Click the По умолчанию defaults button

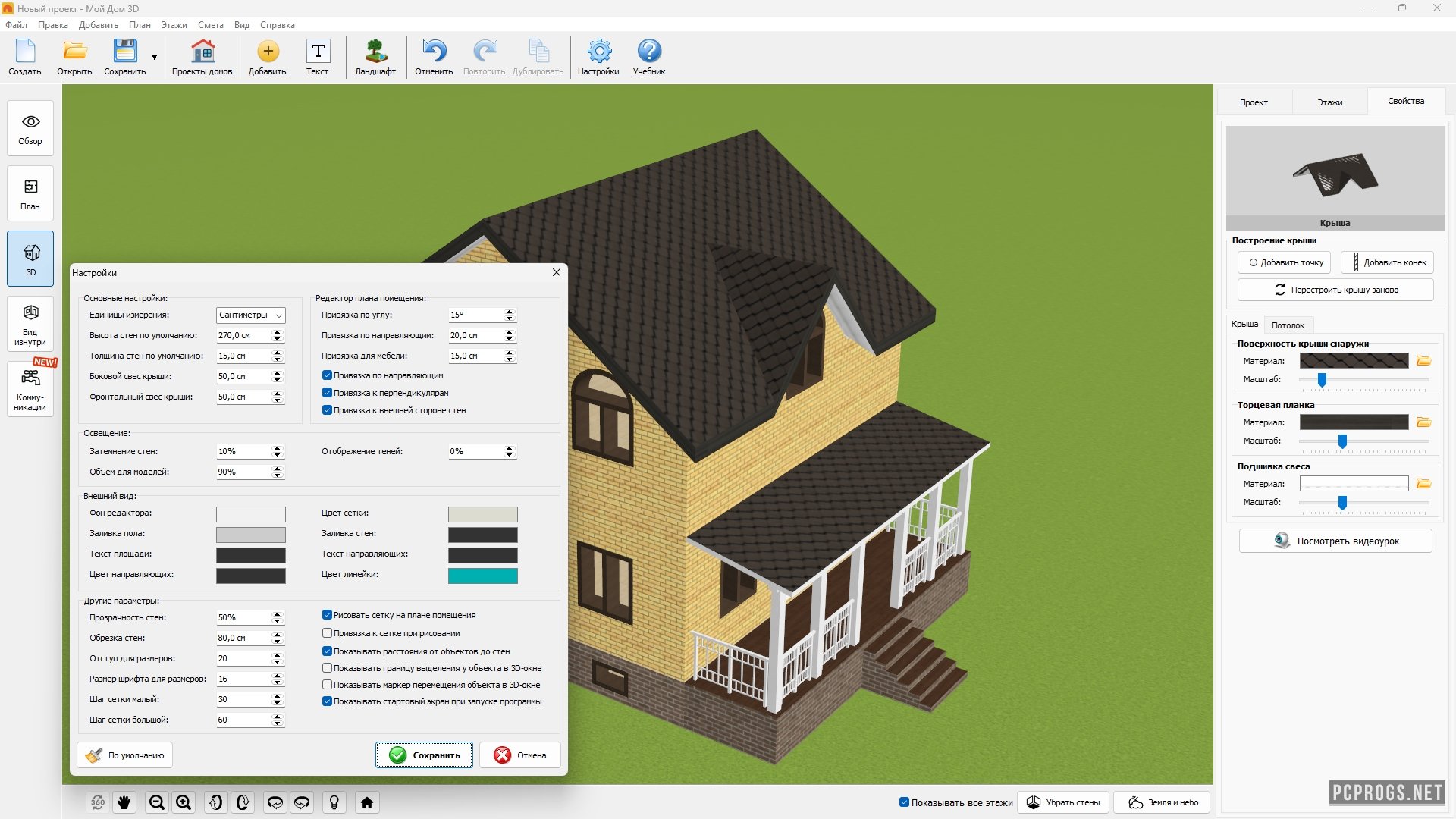(x=125, y=755)
